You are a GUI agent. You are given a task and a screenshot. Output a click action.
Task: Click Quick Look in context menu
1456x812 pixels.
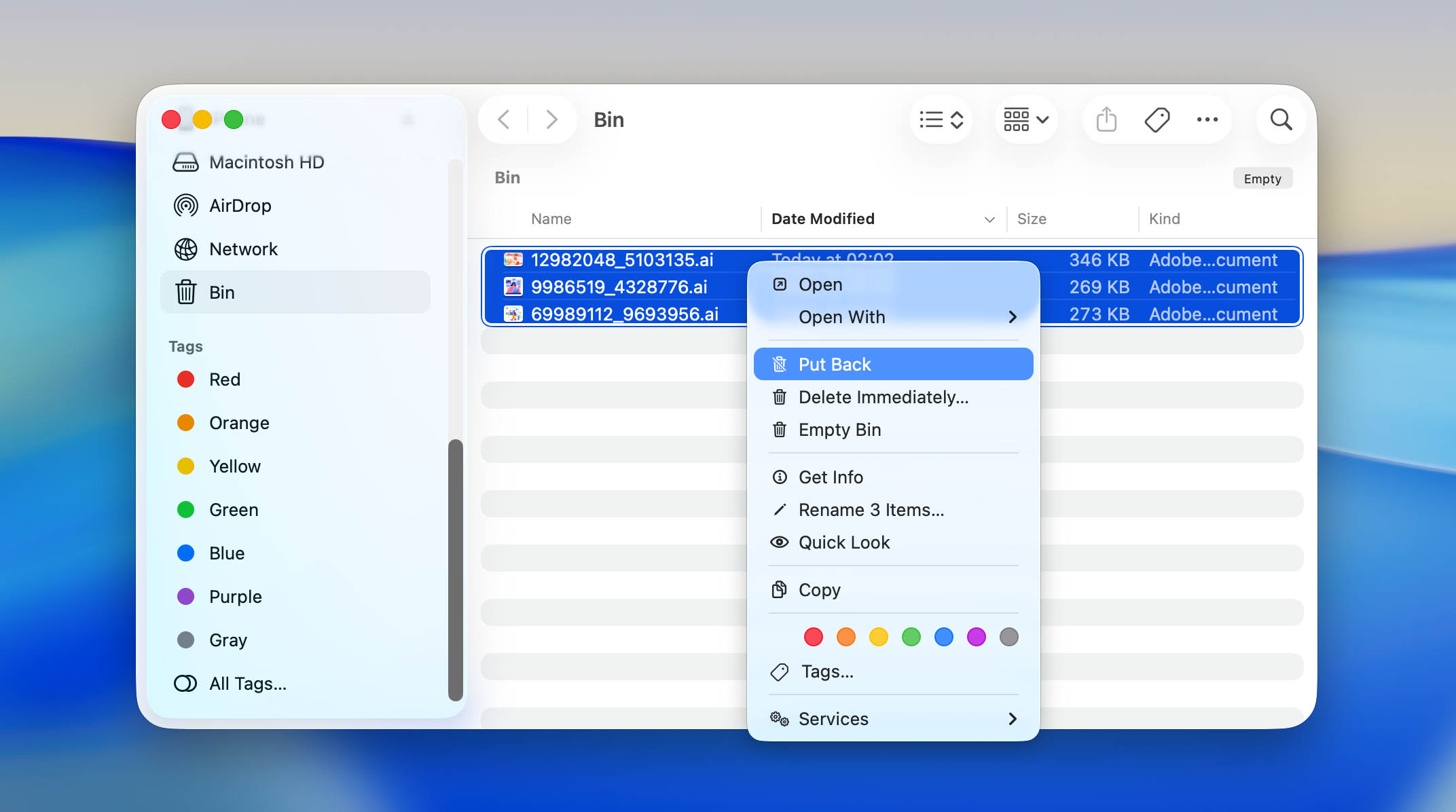tap(843, 542)
